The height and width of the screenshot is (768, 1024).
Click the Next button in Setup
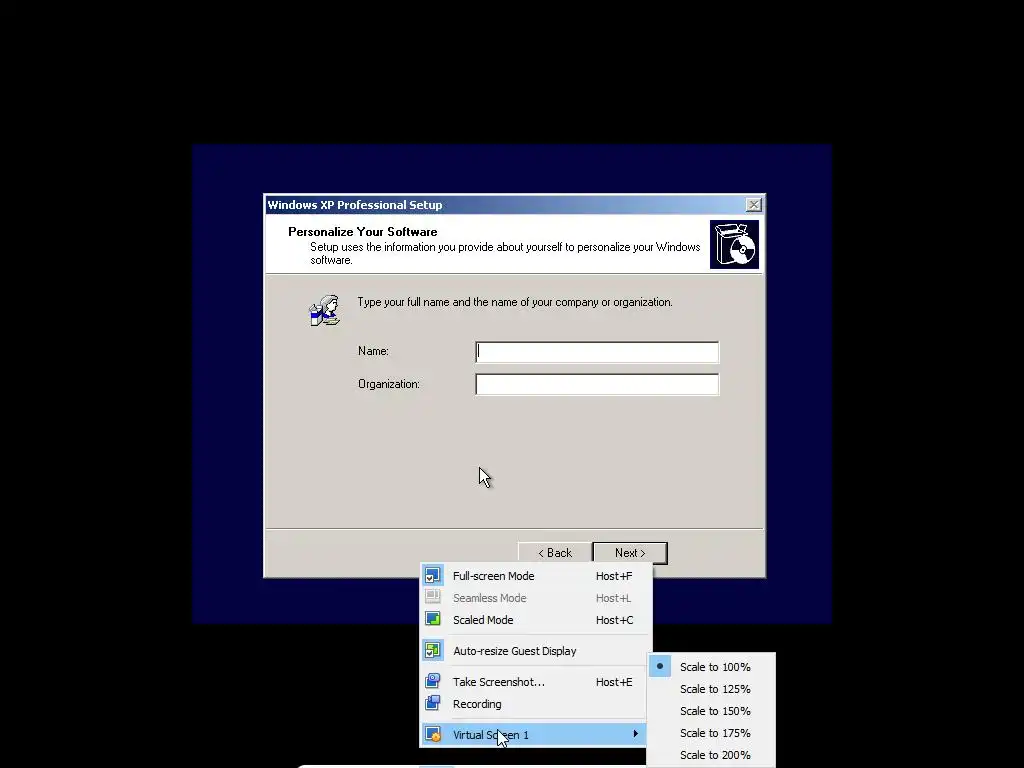click(x=630, y=552)
